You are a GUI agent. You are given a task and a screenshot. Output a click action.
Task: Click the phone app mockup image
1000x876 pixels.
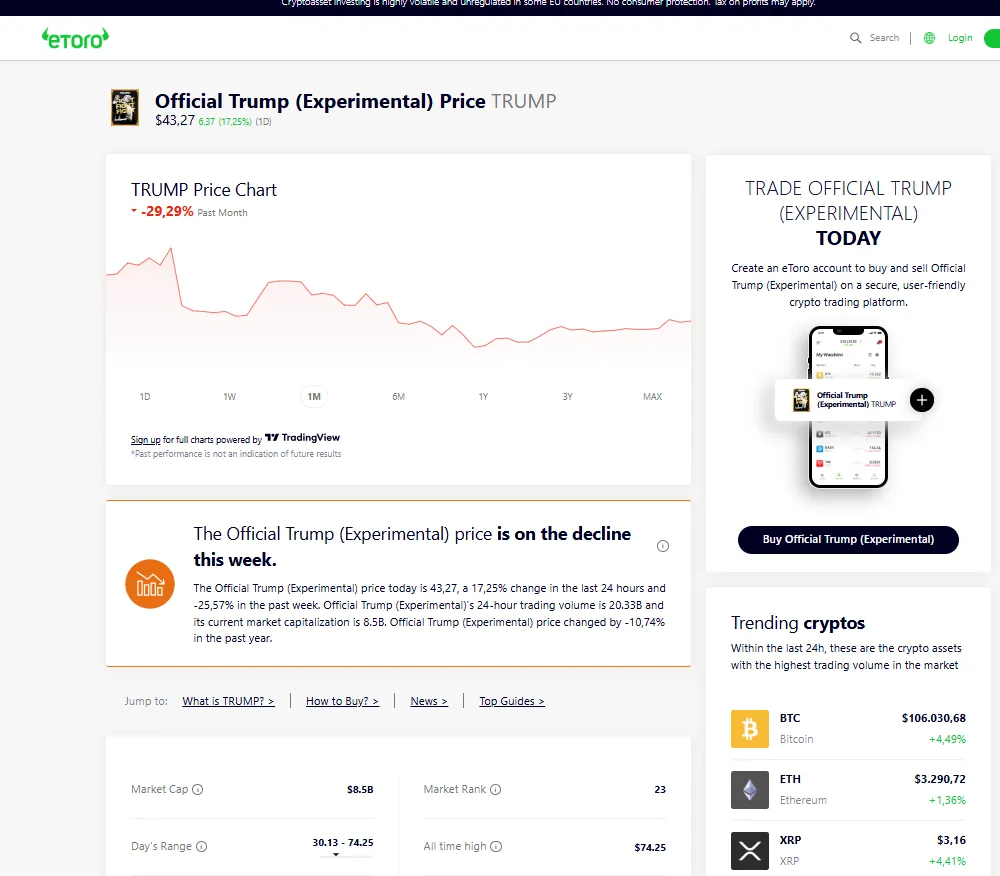848,407
